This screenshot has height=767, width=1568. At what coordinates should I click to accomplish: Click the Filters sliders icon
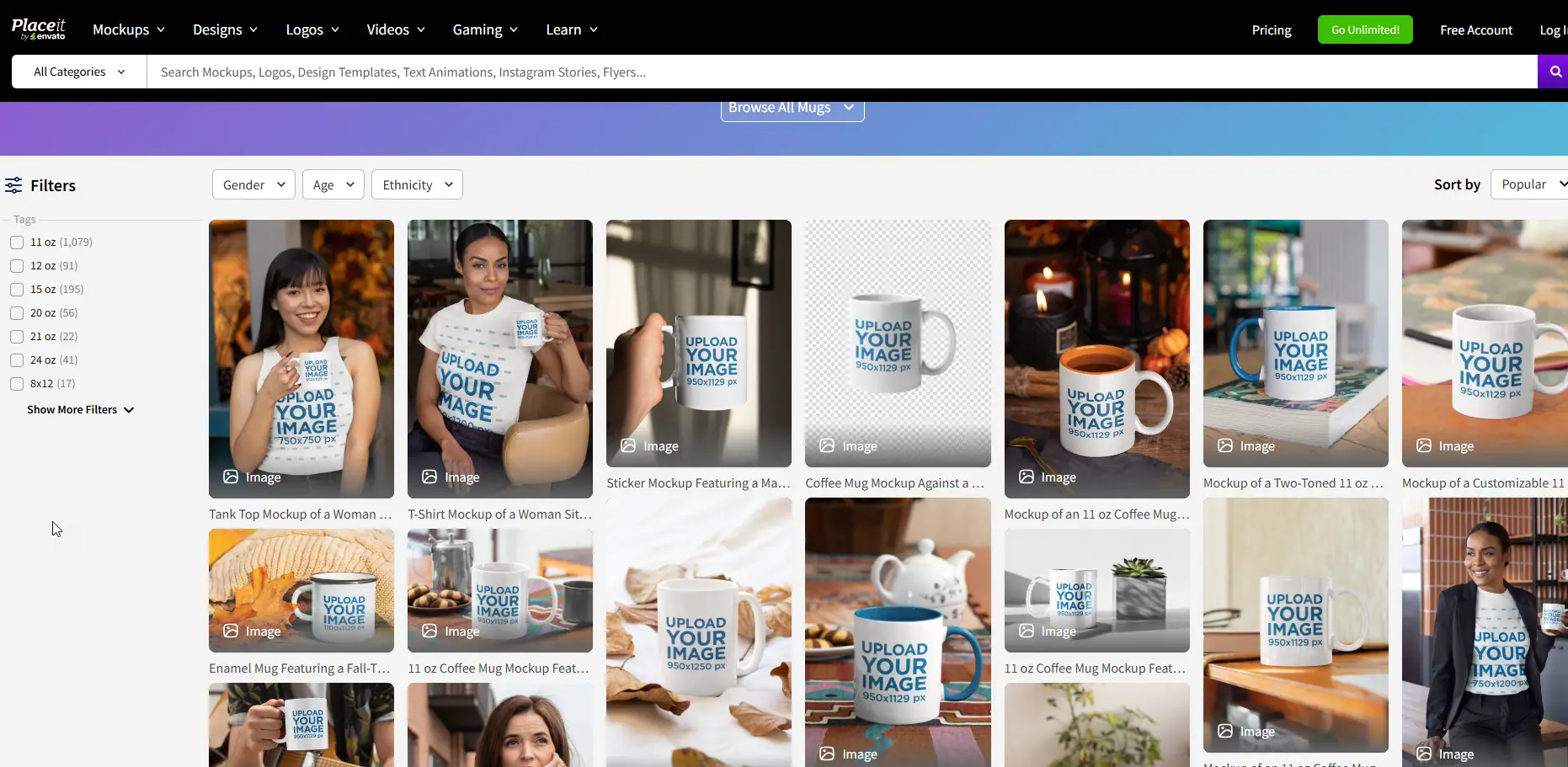pyautogui.click(x=13, y=185)
